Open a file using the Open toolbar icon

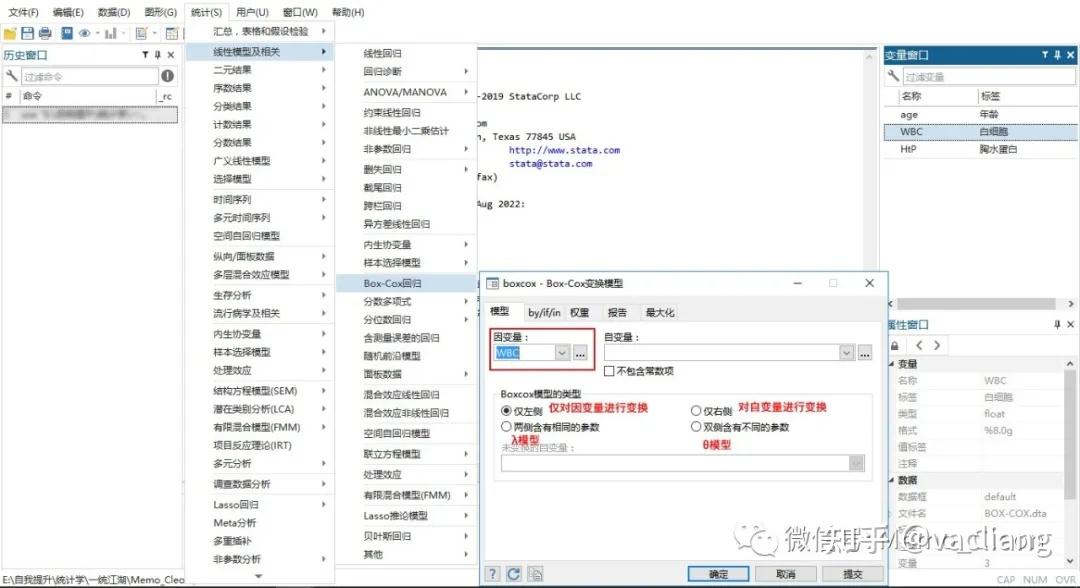[10, 33]
